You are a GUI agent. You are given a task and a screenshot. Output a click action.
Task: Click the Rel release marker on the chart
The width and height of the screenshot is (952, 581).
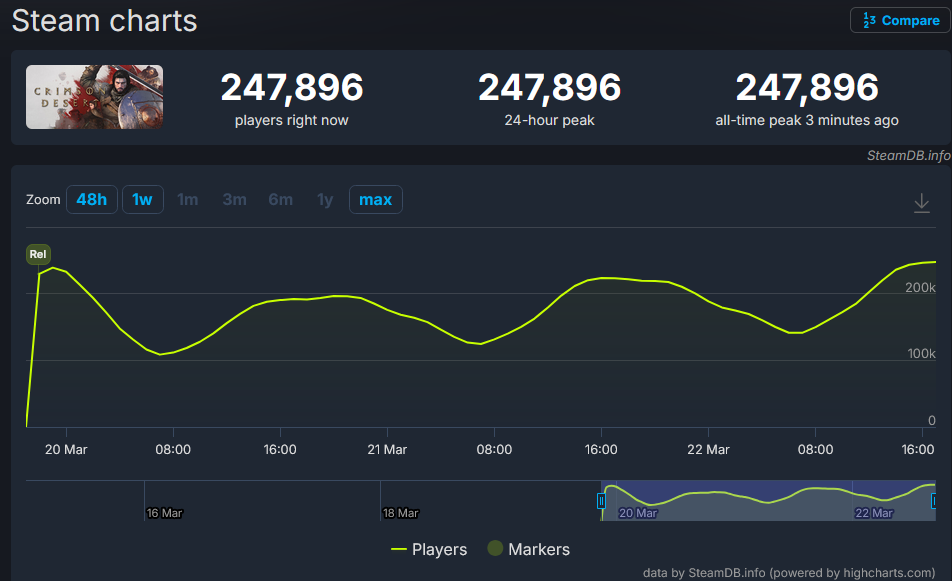38,254
